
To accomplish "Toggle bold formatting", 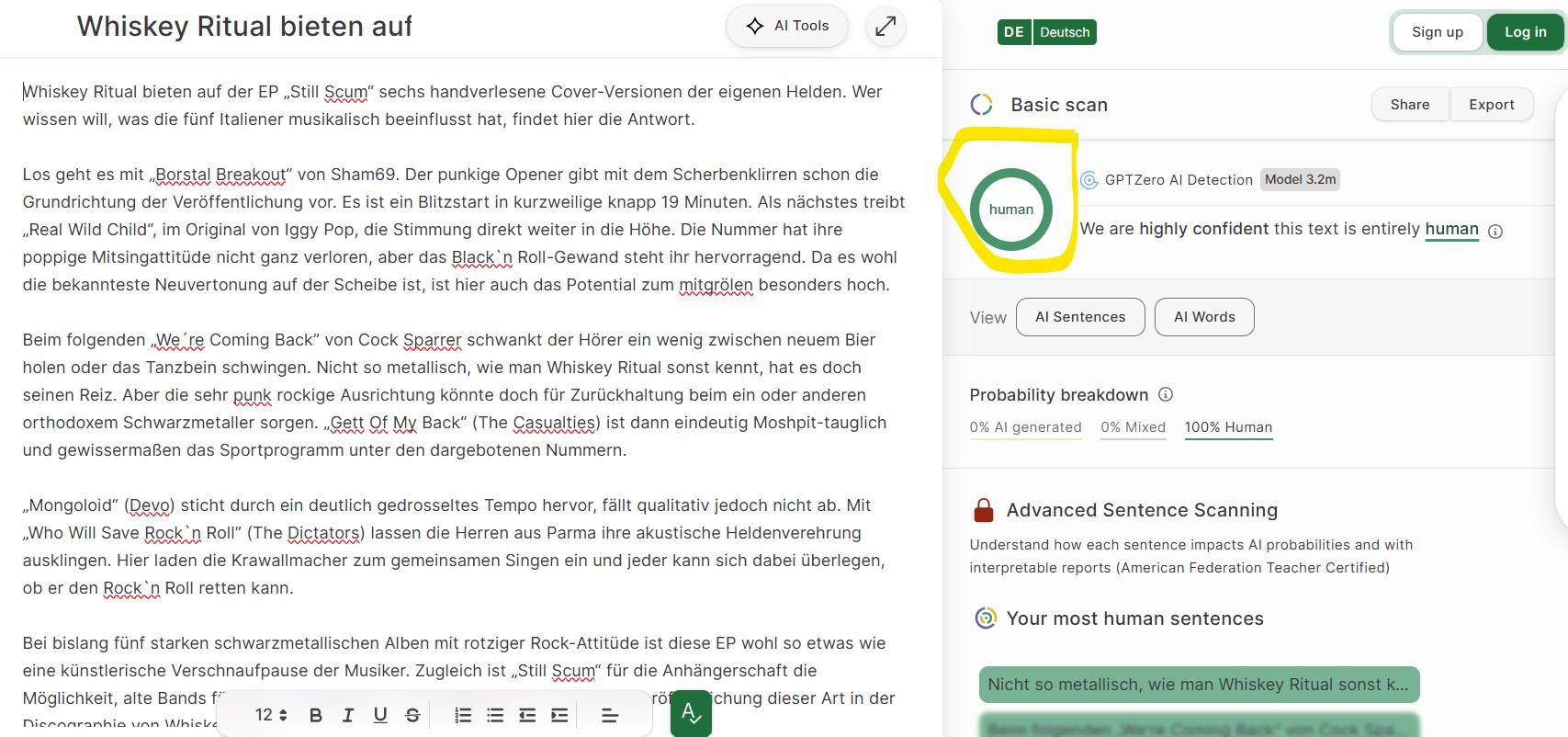I will coord(316,715).
